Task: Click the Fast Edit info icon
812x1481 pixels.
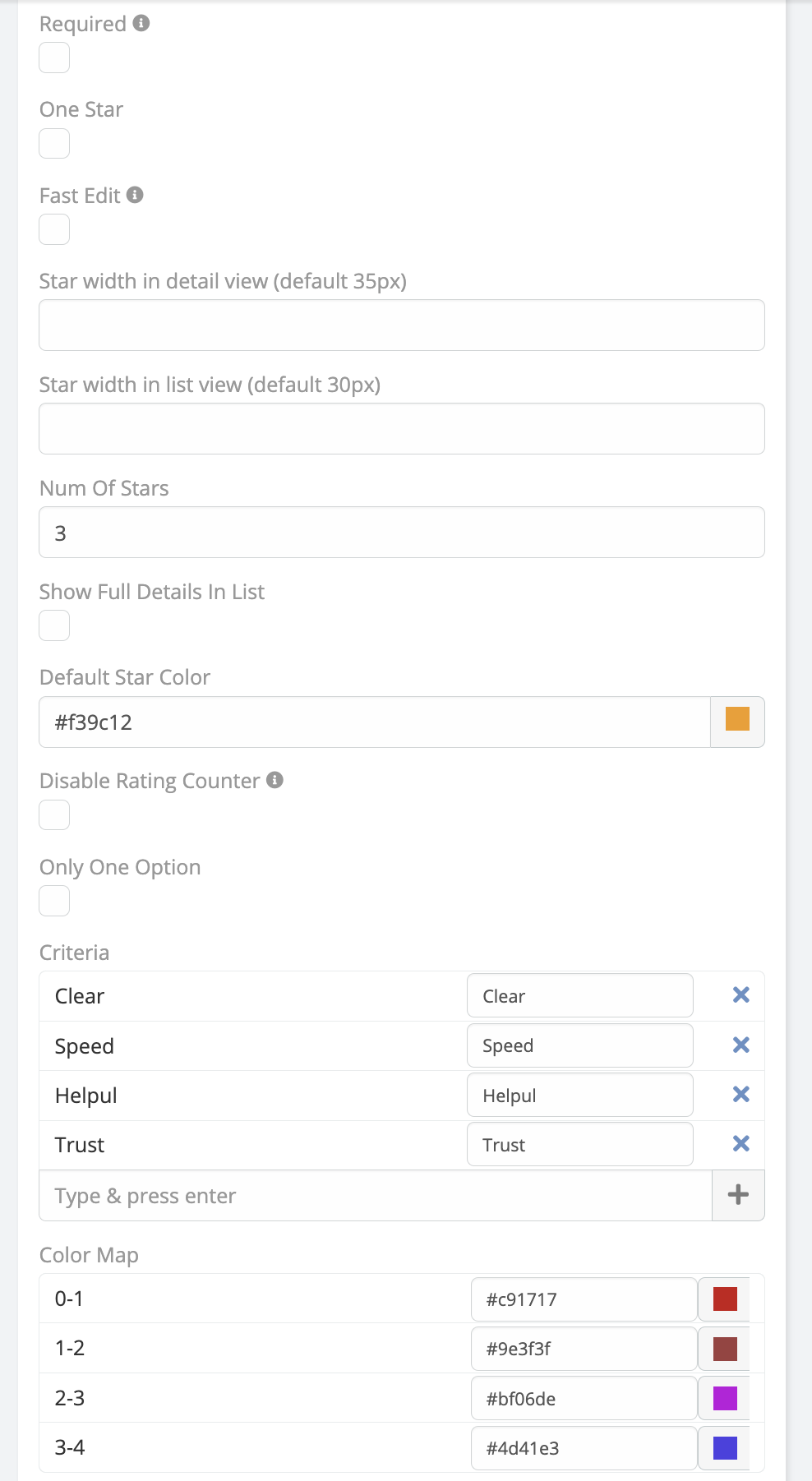Action: pos(136,195)
